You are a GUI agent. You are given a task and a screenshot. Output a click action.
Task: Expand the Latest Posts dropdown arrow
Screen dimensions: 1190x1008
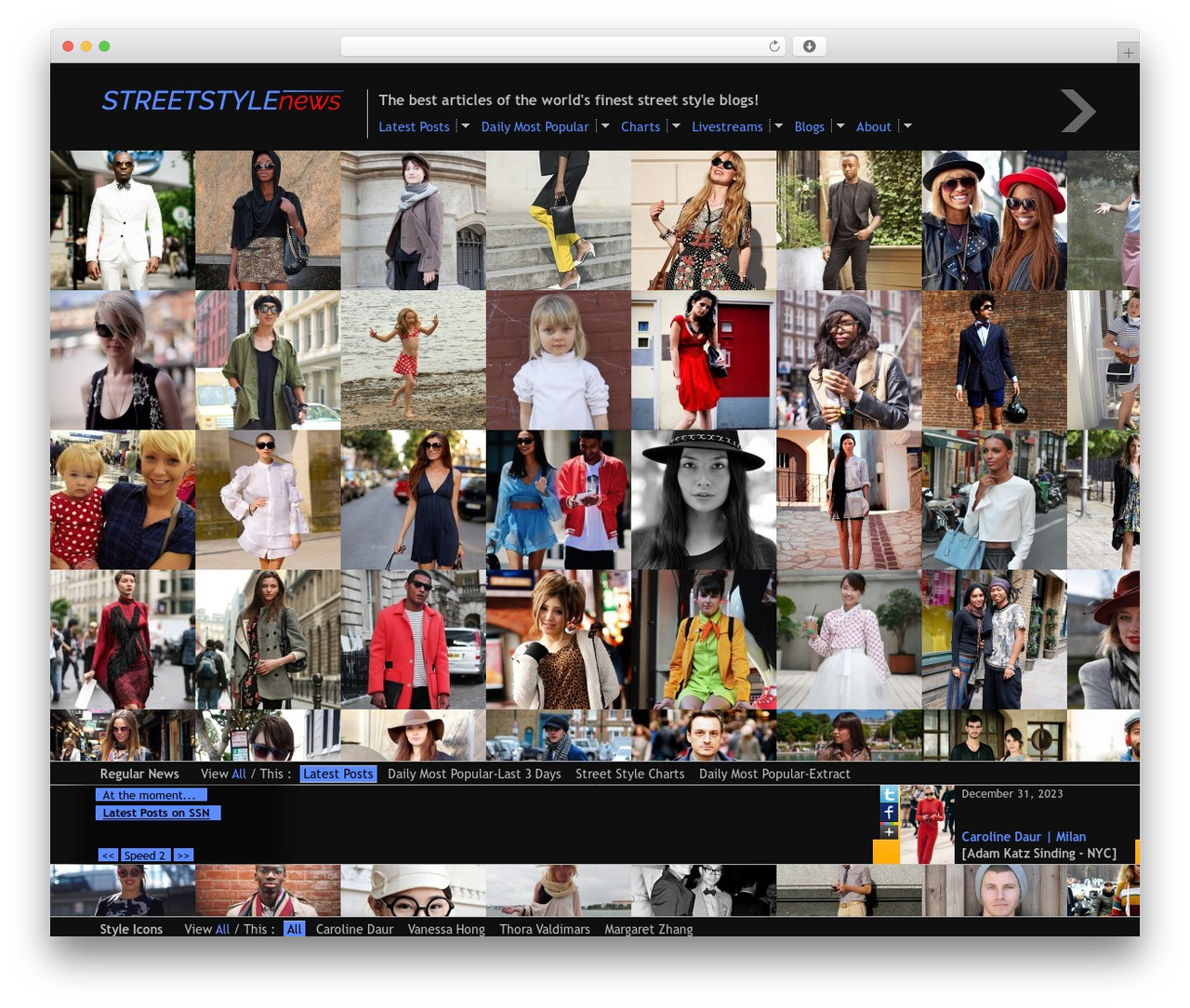click(465, 126)
